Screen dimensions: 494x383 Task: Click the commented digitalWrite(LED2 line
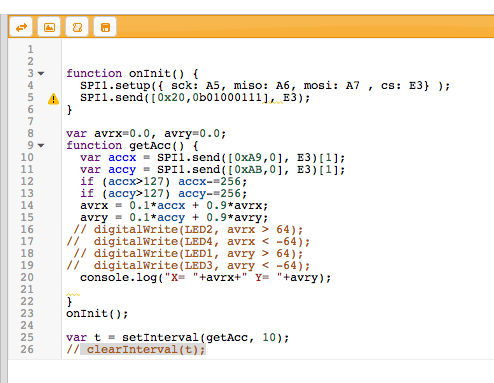pos(188,230)
